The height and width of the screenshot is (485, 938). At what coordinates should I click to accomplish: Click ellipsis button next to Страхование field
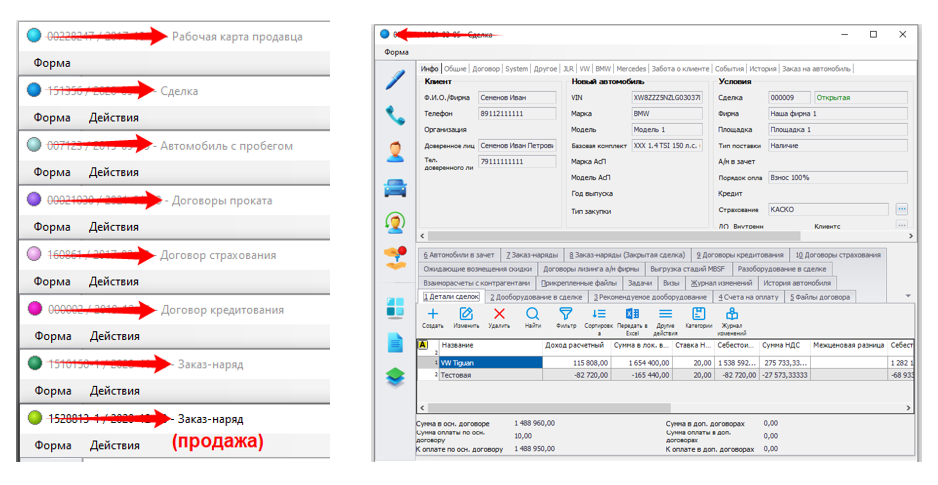901,209
